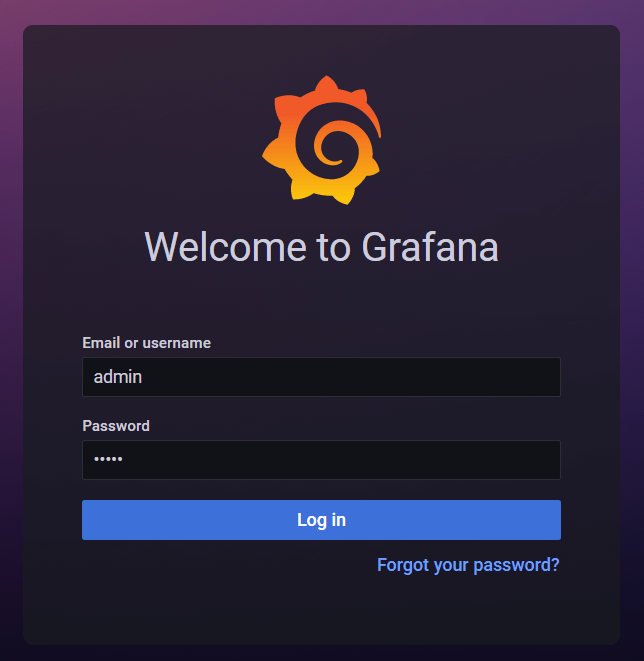644x661 pixels.
Task: Open the Forgot your password? link
Action: click(468, 565)
